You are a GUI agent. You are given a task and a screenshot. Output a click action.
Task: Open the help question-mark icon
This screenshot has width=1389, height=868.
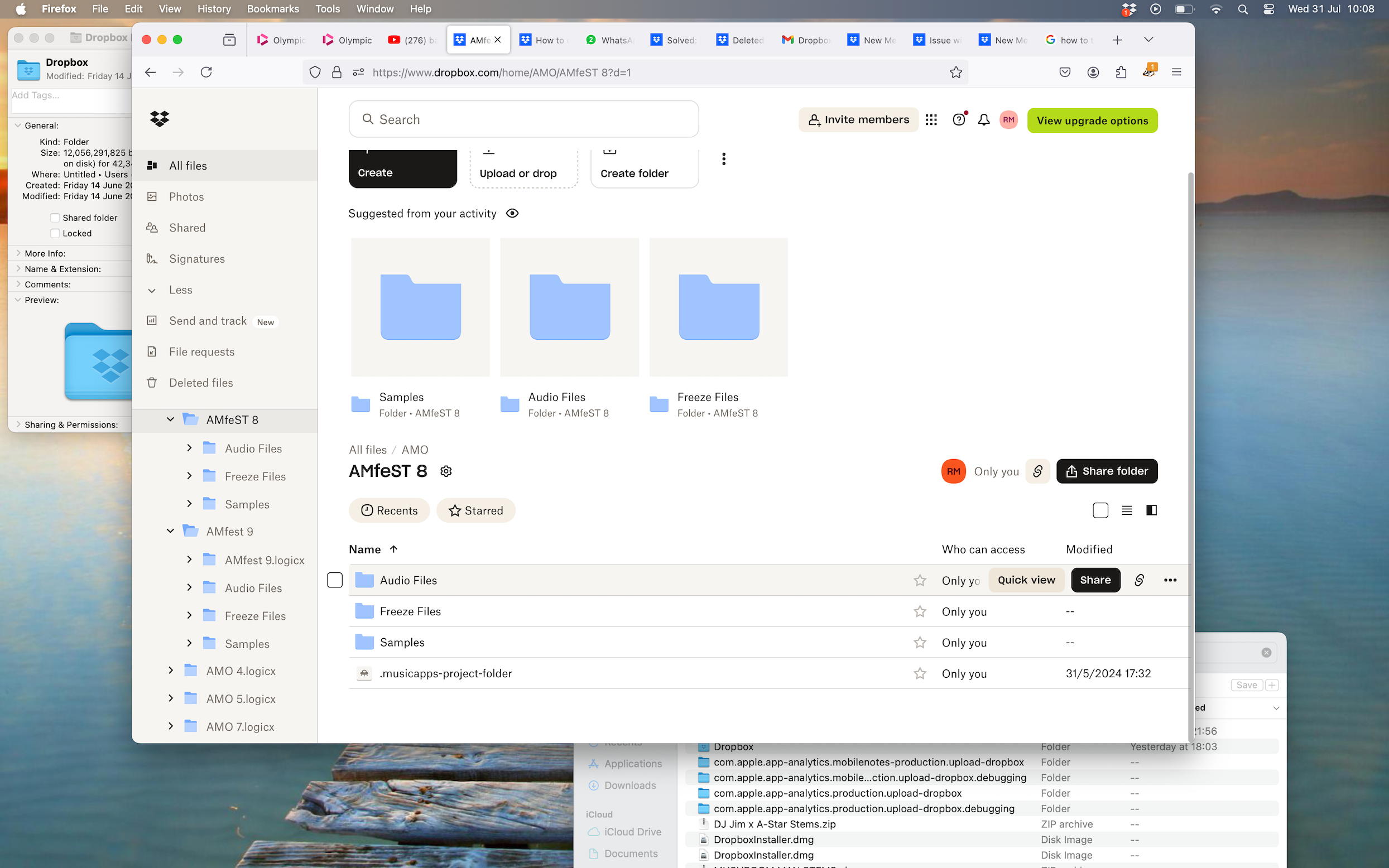(958, 120)
